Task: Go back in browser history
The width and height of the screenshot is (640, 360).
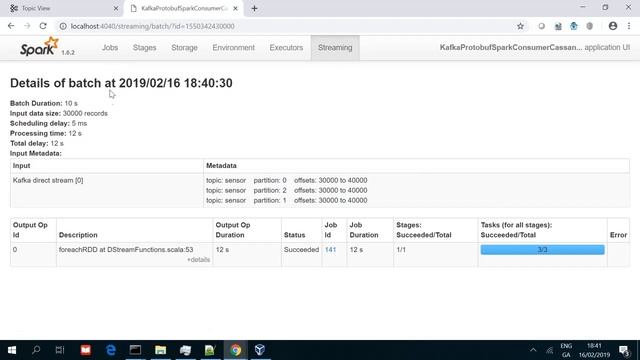Action: tap(11, 26)
